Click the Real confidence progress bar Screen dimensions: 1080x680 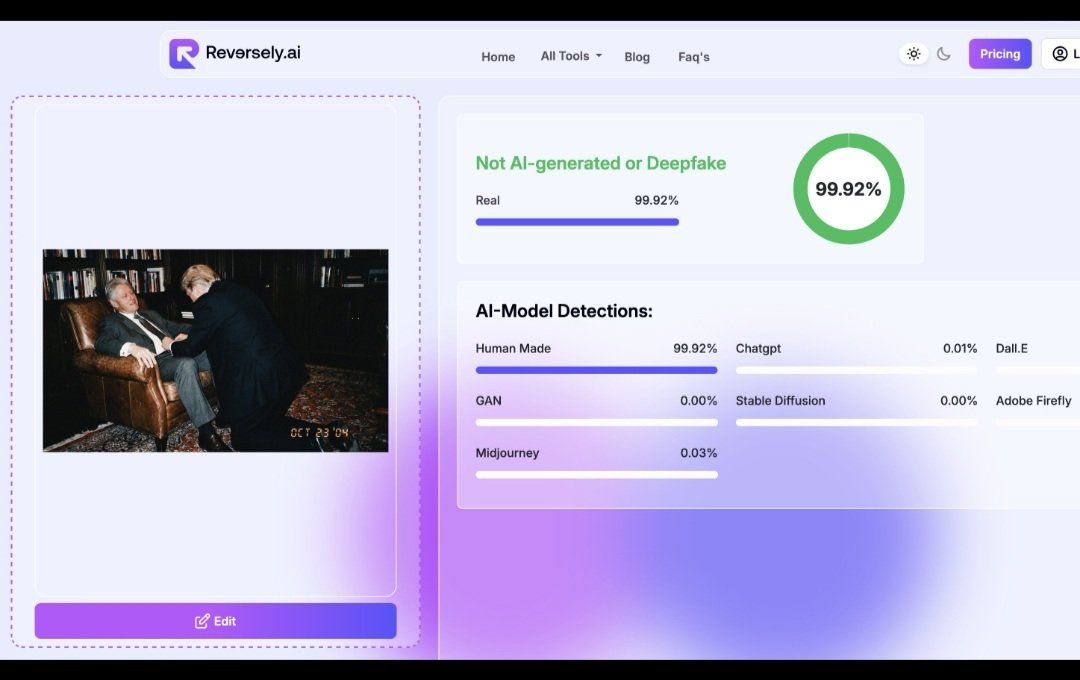(577, 222)
